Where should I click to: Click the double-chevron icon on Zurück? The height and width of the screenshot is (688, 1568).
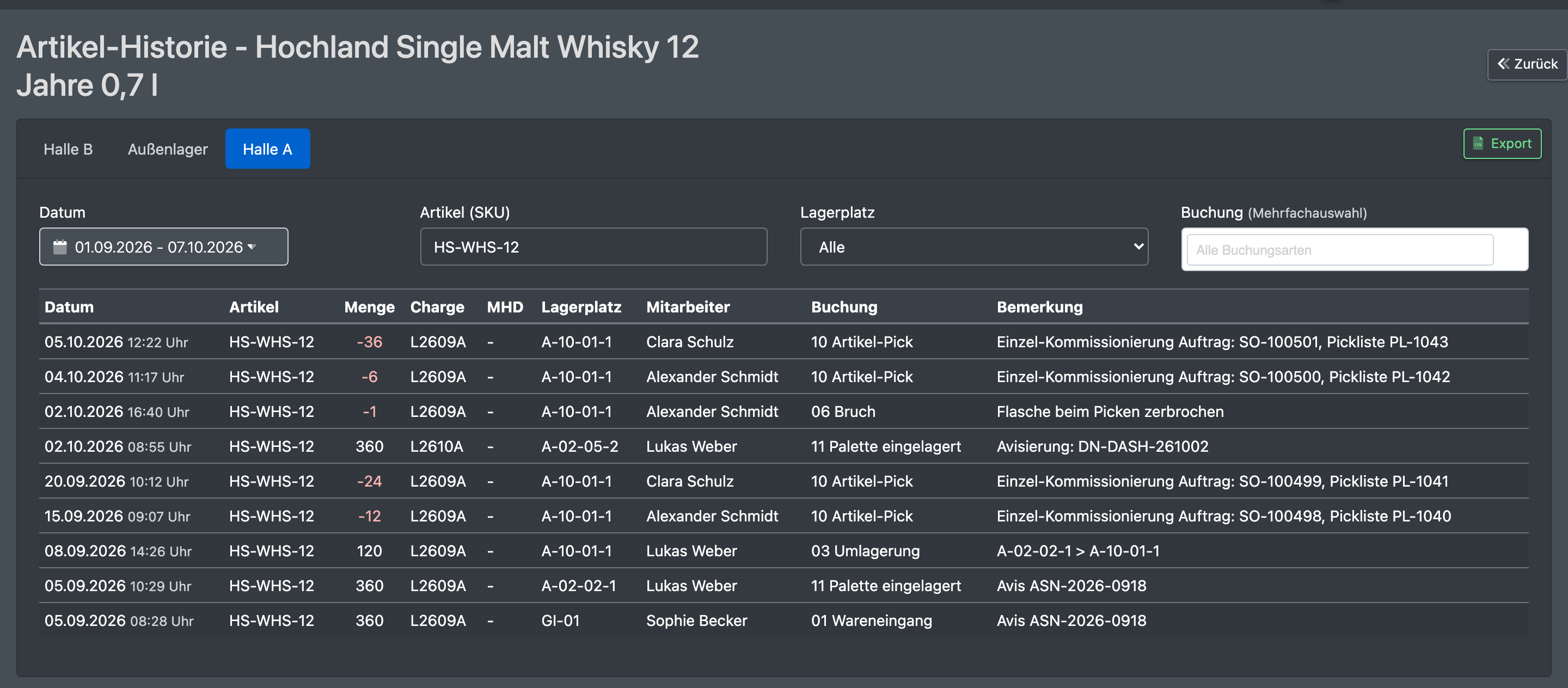coord(1503,64)
